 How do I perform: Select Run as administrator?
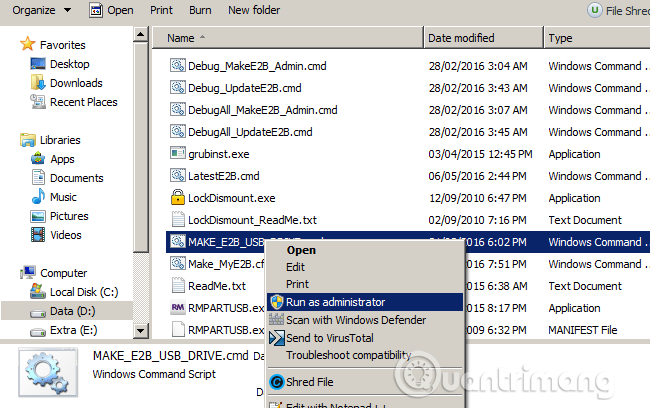tap(365, 302)
